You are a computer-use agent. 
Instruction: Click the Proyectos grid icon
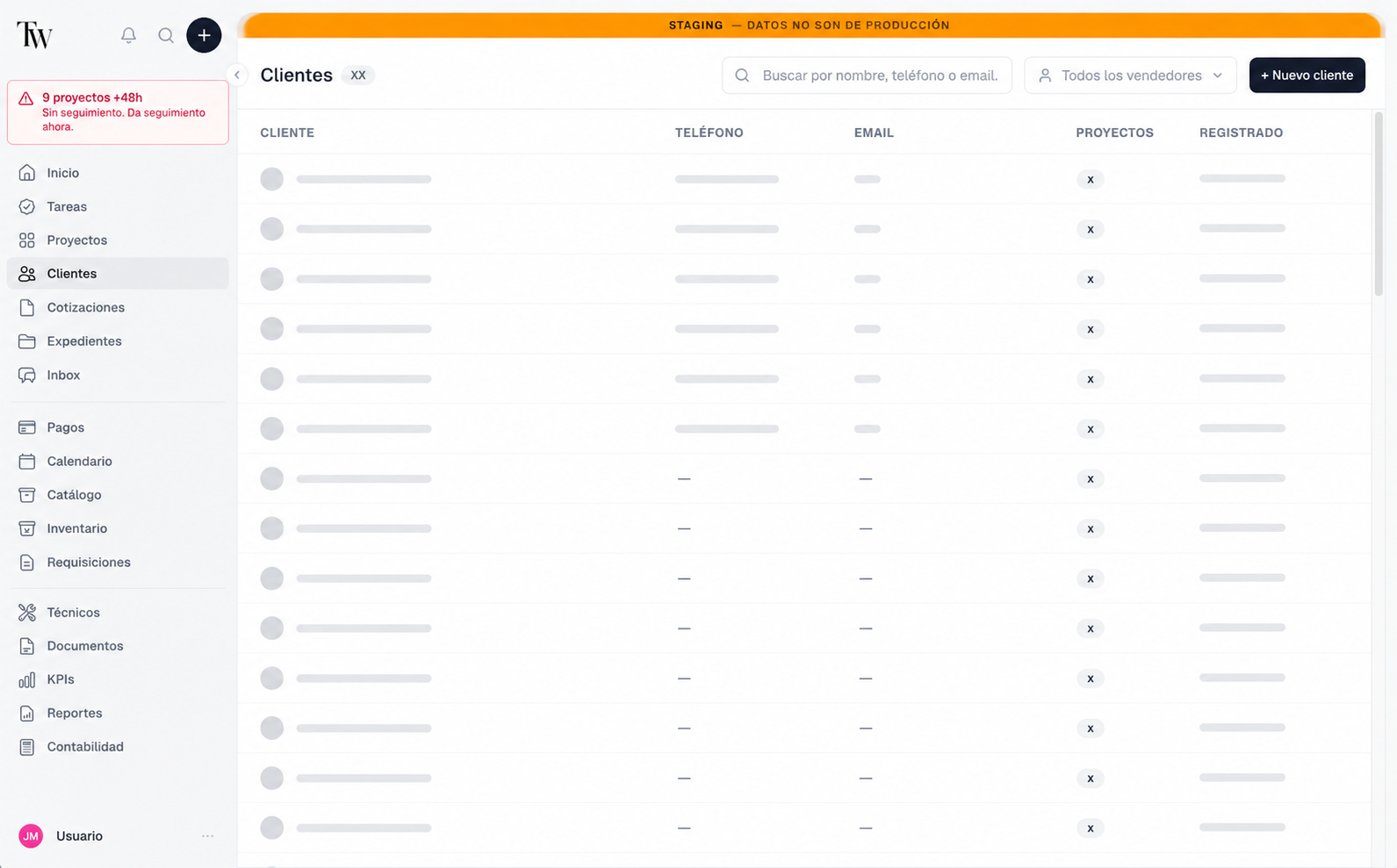pyautogui.click(x=27, y=240)
